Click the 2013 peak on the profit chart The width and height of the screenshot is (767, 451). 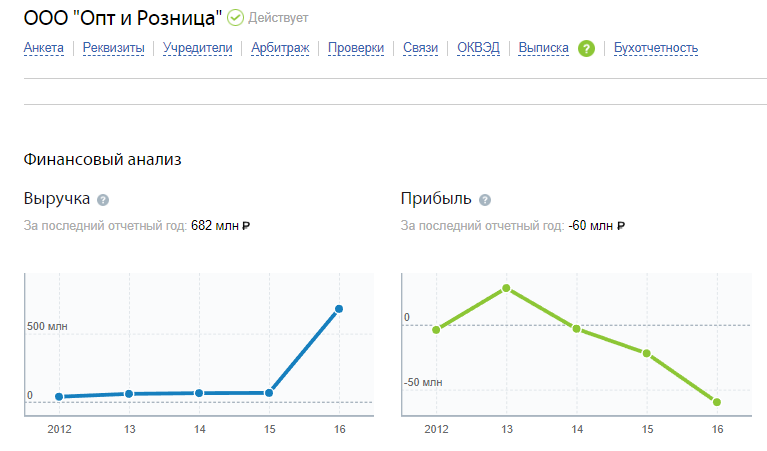[x=506, y=288]
